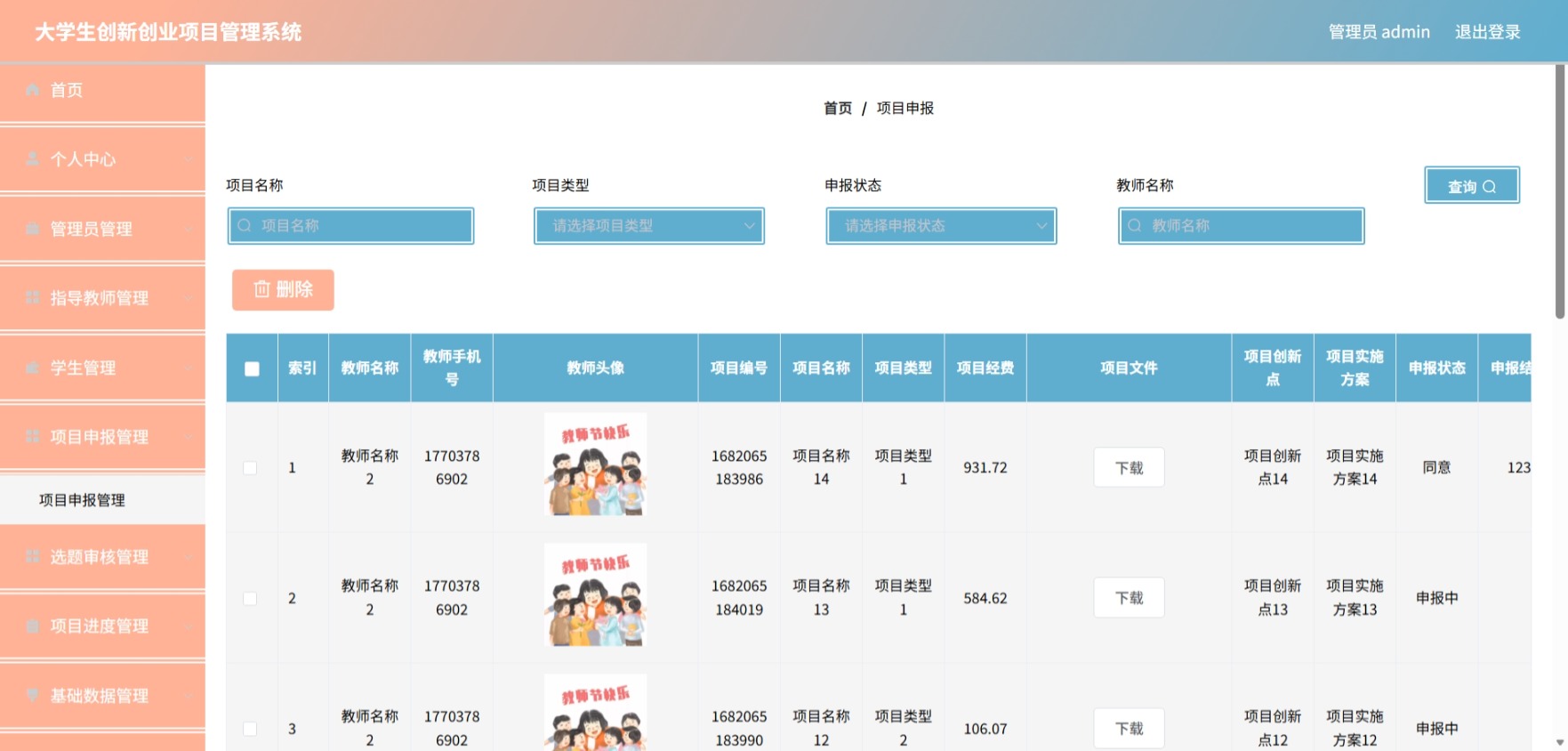
Task: Open the 请选择项目类型 dropdown
Action: (x=649, y=226)
